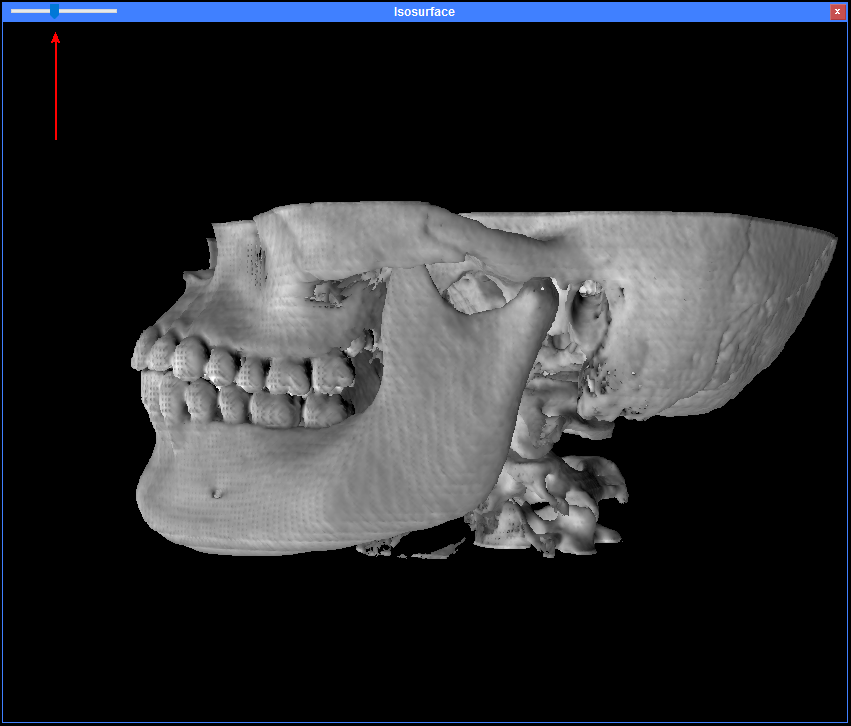Click the small mental foramen hole on jaw
This screenshot has height=726, width=851.
pos(217,491)
